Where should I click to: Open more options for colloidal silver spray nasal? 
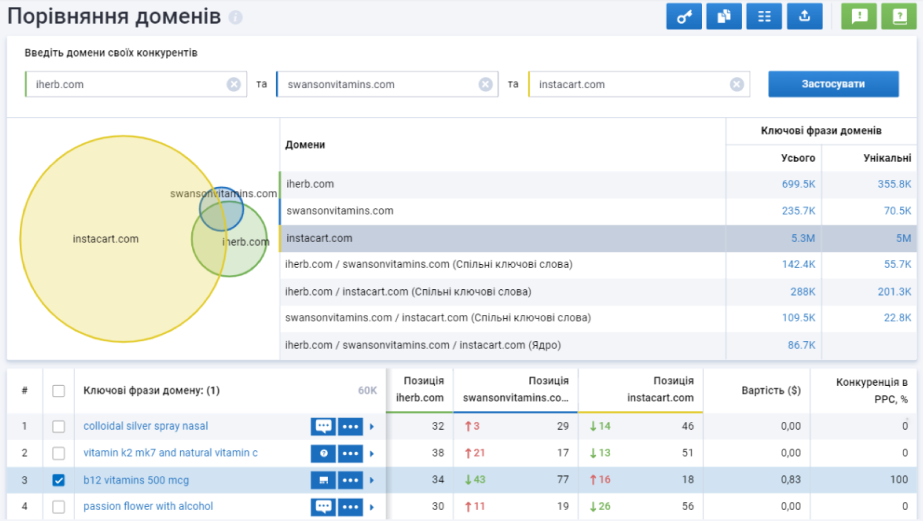tap(350, 426)
